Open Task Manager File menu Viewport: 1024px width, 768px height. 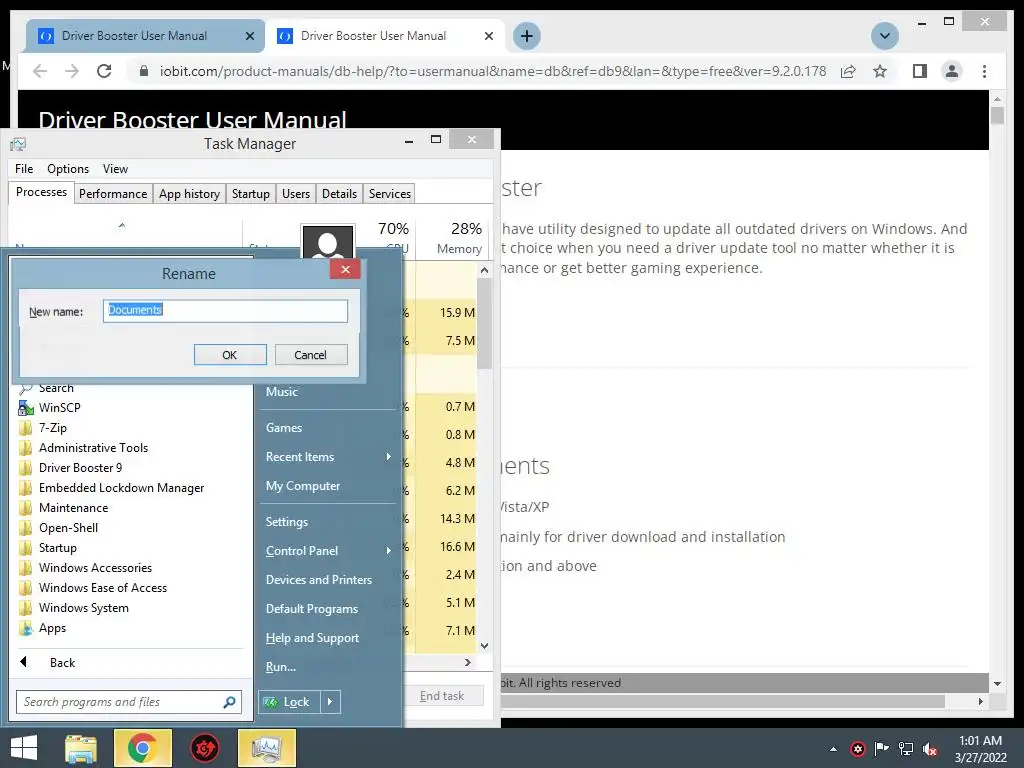click(24, 168)
